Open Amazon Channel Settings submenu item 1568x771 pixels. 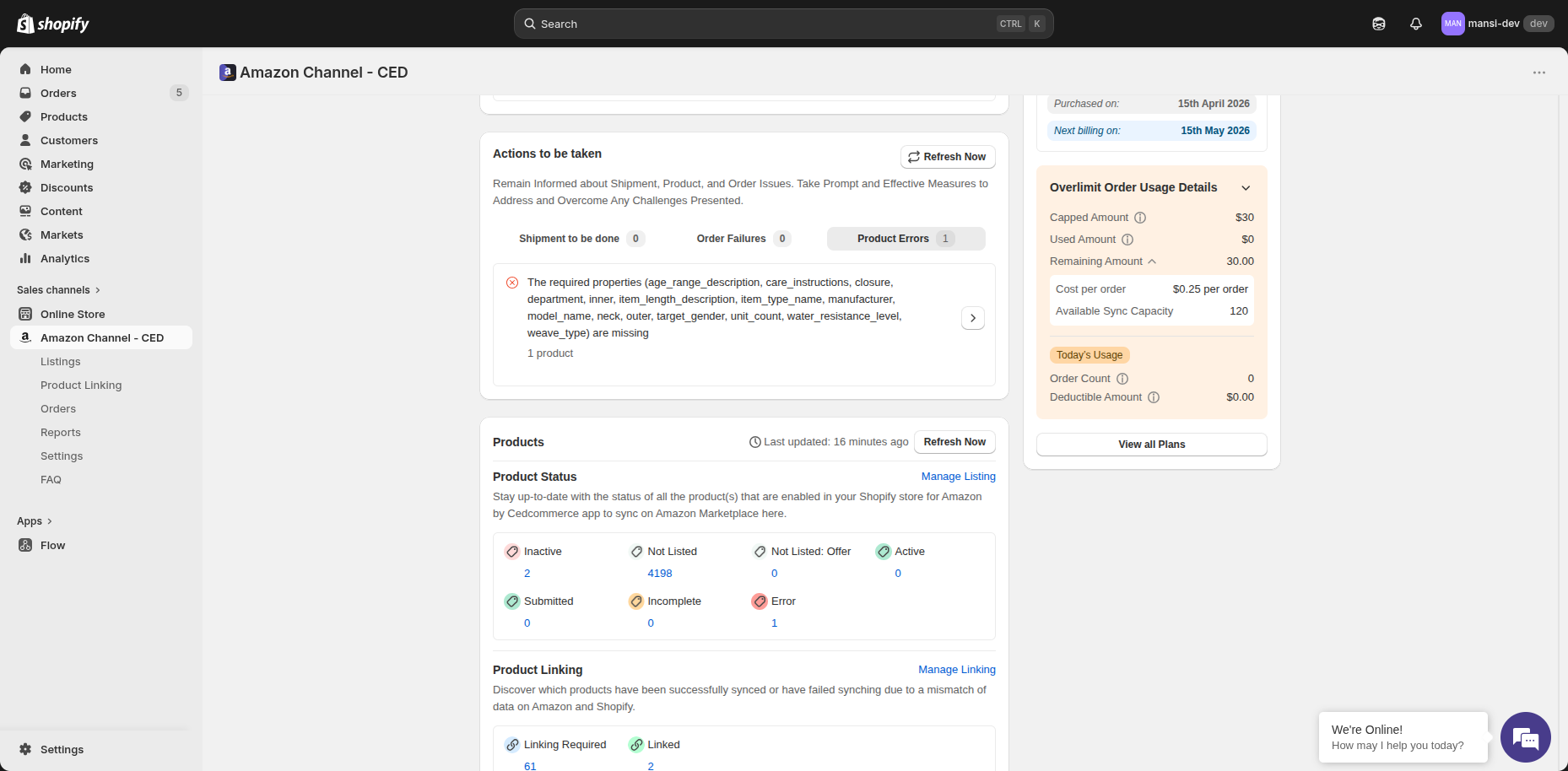tap(62, 456)
